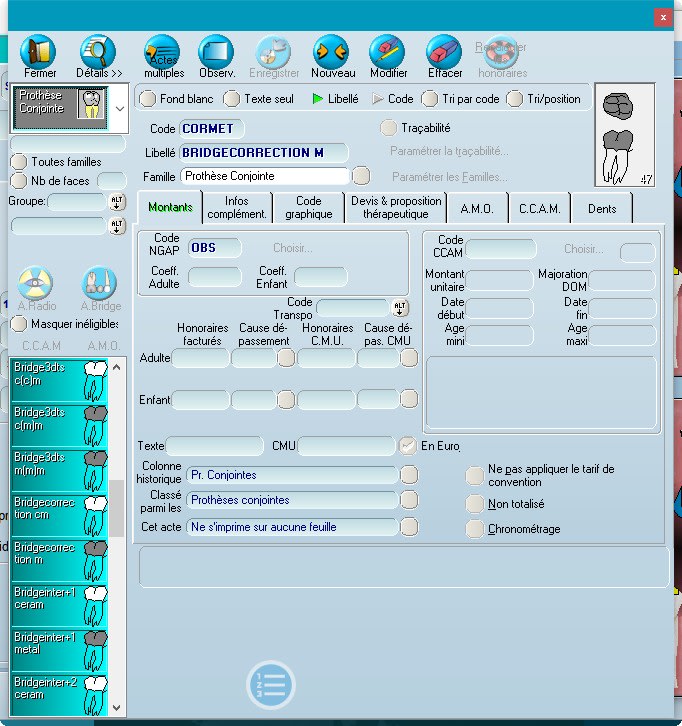The height and width of the screenshot is (726, 682).
Task: Check the Chronométrage option
Action: tap(475, 529)
